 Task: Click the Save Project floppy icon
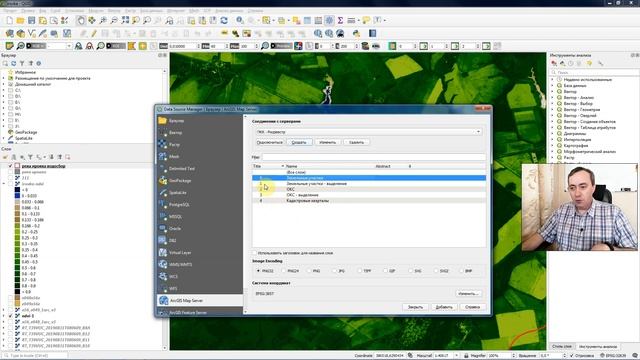pos(31,20)
